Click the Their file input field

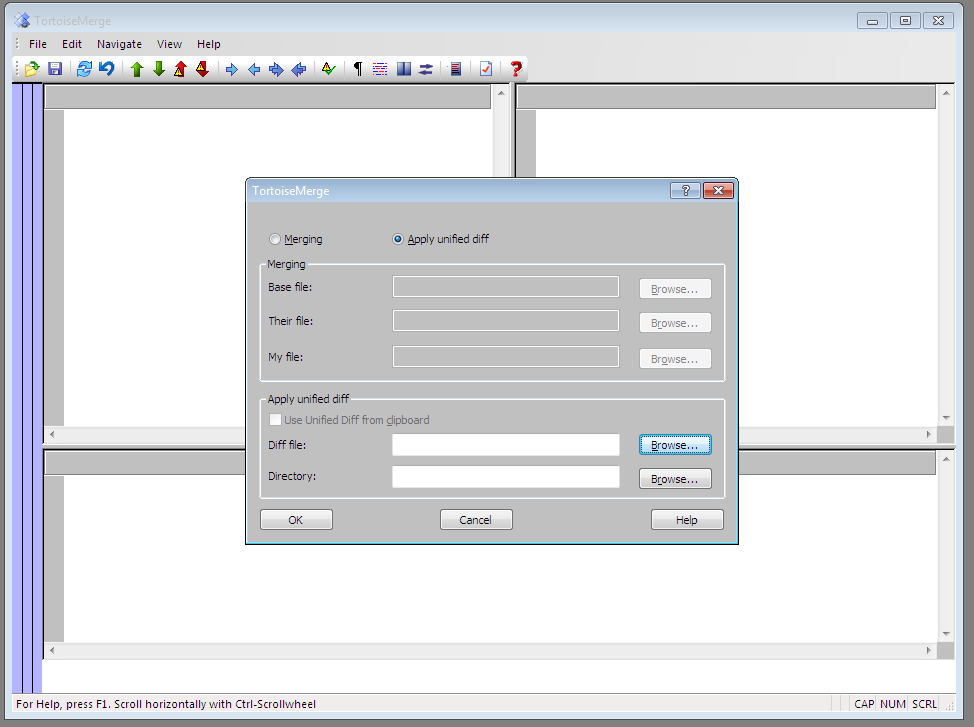tap(506, 321)
